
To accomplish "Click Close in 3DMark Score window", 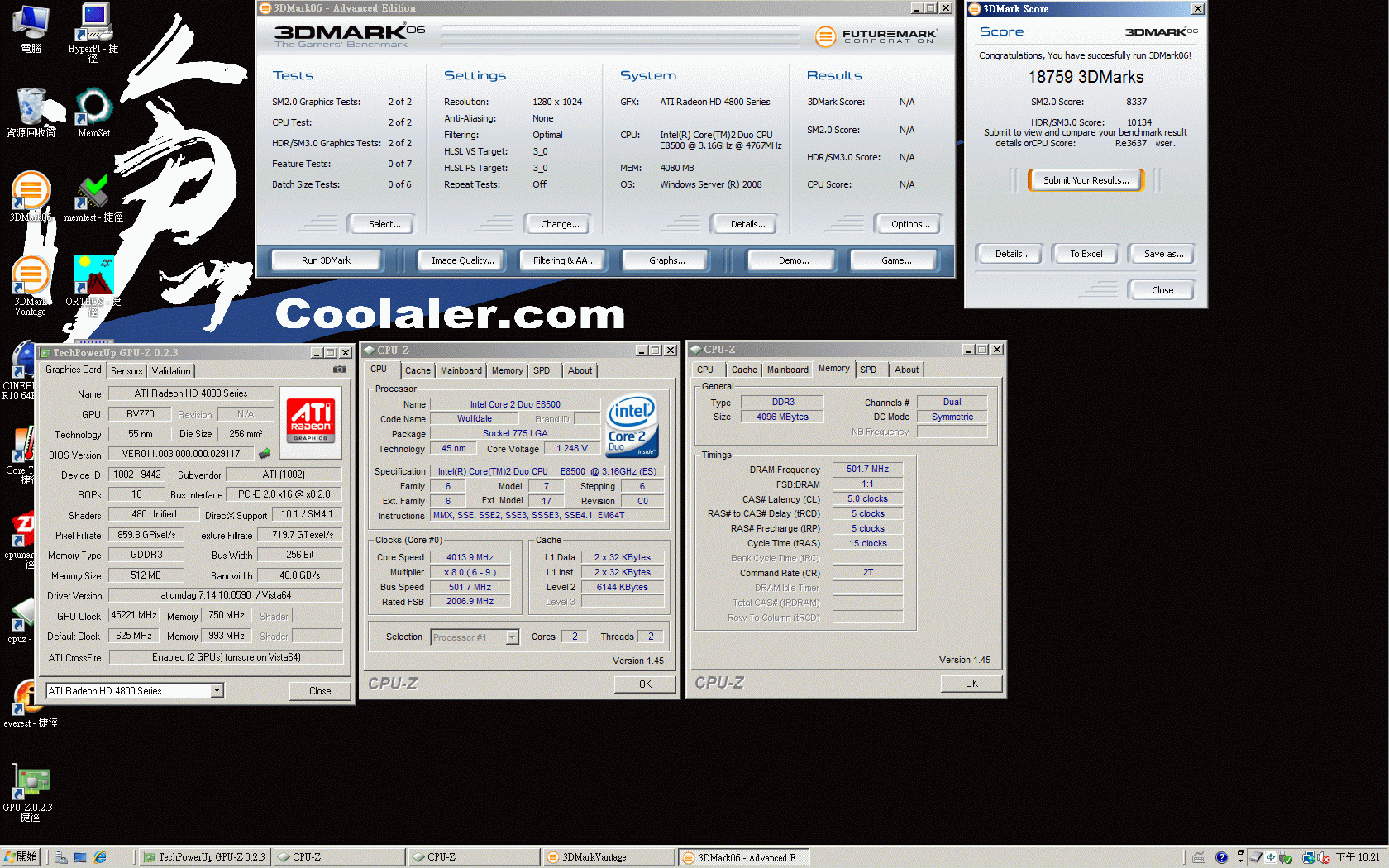I will (1162, 290).
